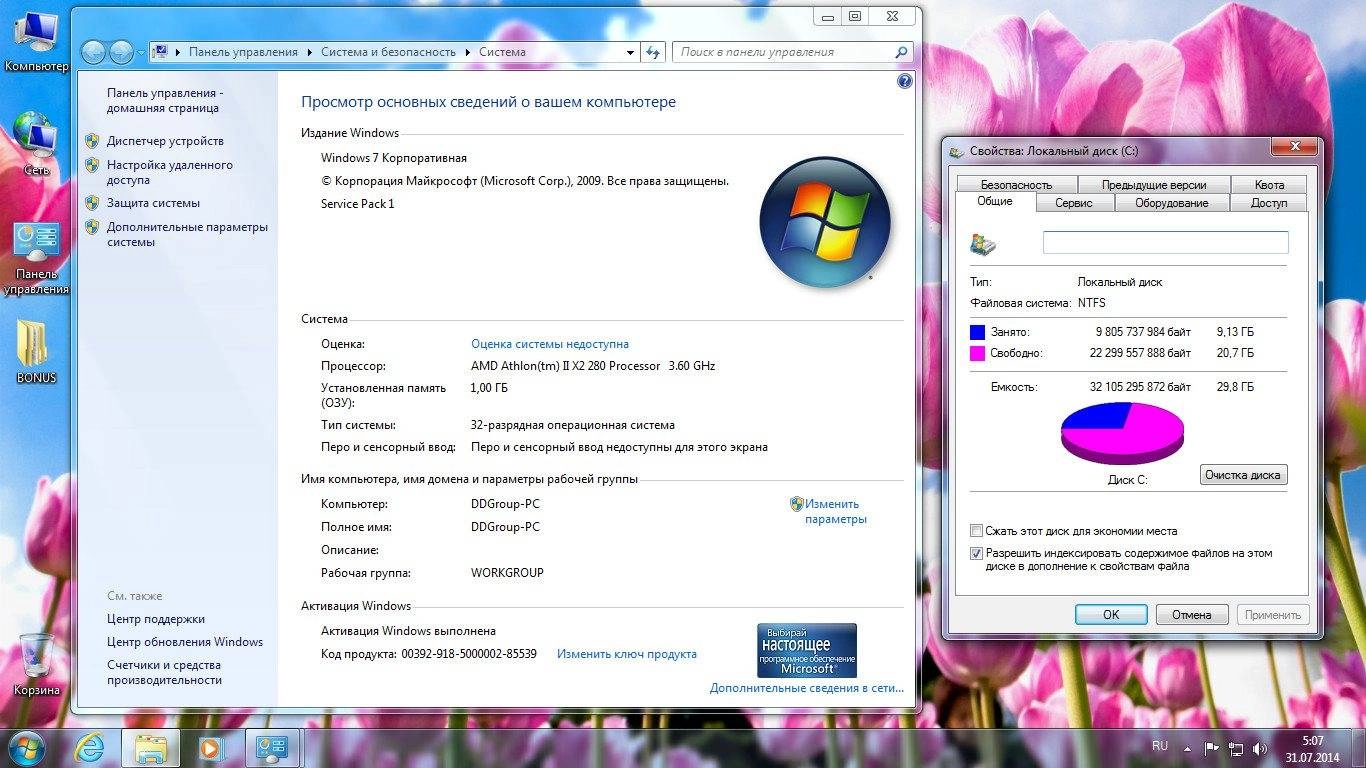Switch to the Доступ tab
The width and height of the screenshot is (1366, 768).
click(x=1269, y=203)
